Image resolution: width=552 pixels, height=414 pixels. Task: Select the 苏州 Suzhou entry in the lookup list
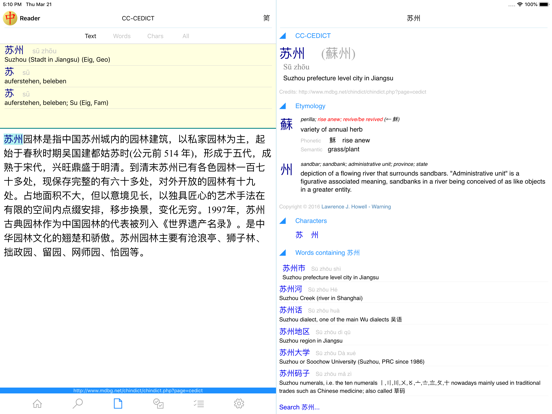tap(138, 55)
